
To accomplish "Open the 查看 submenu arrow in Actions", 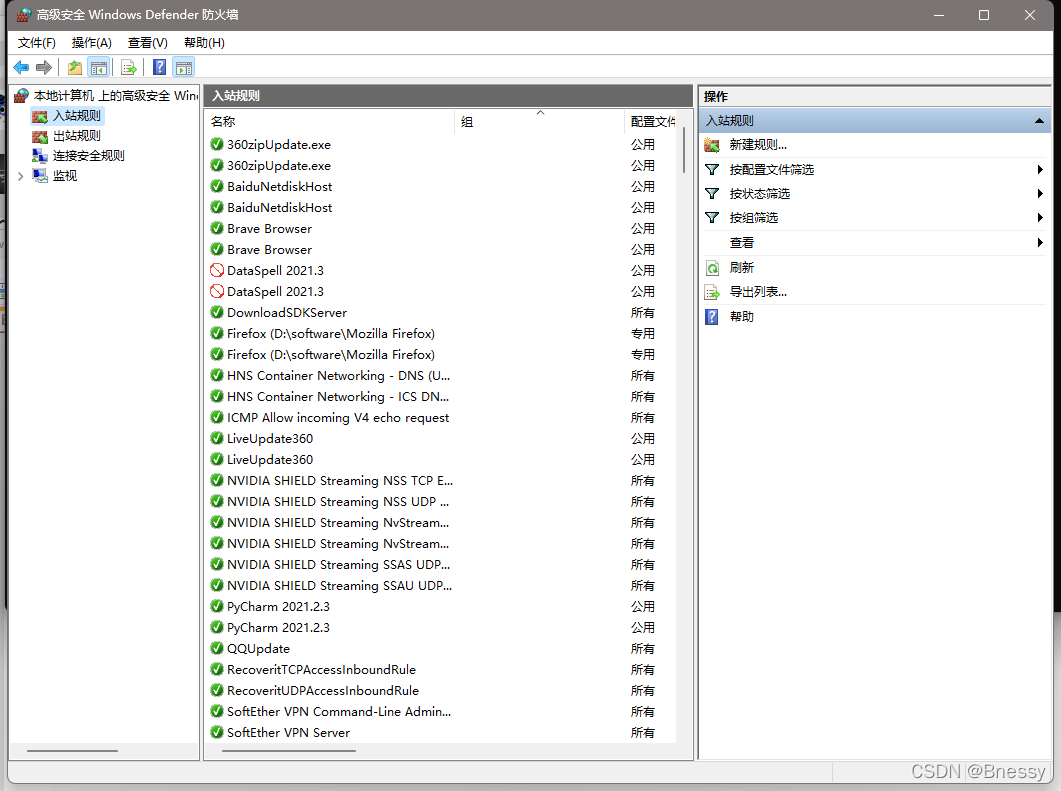I will 1040,242.
